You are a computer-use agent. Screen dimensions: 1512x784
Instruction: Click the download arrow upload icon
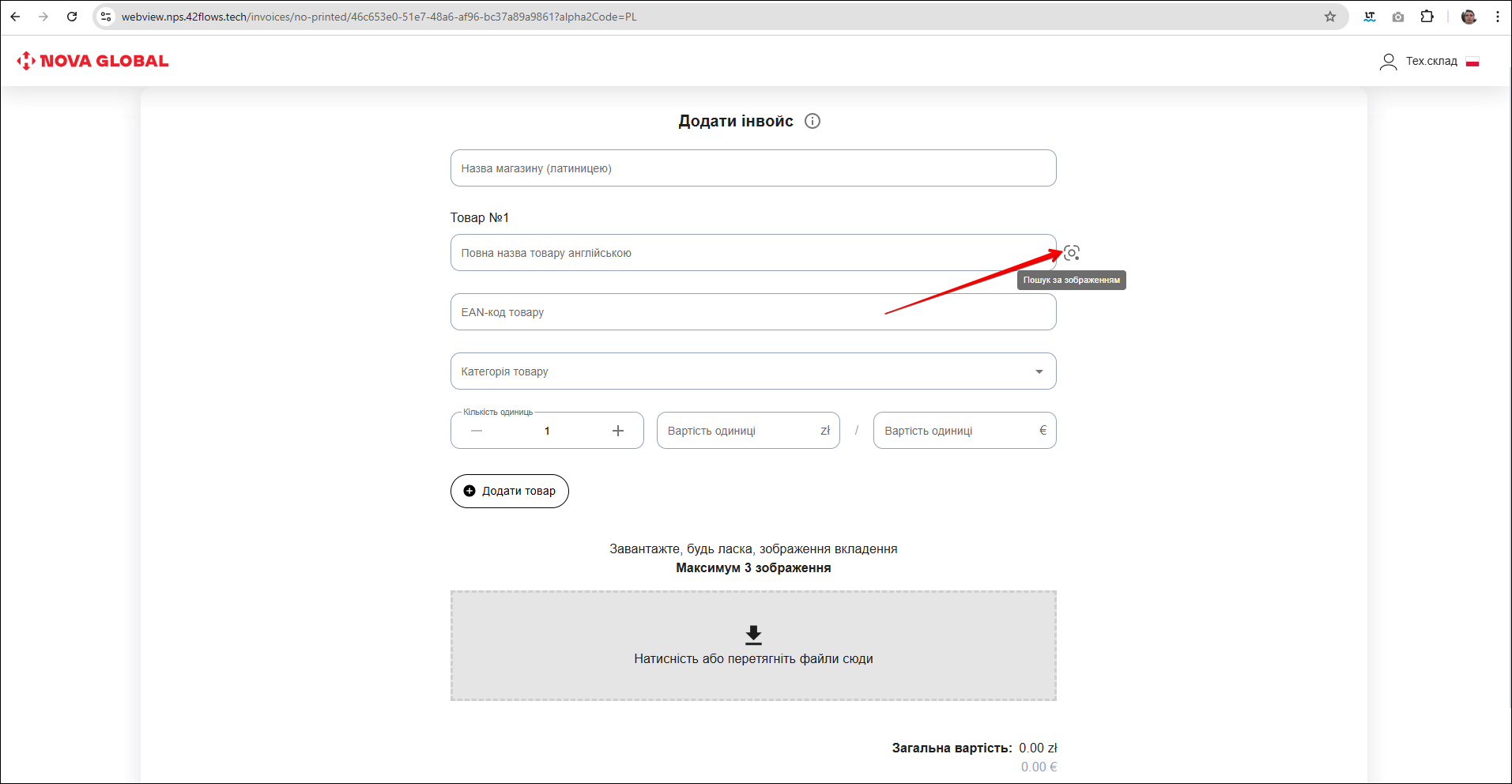coord(753,635)
